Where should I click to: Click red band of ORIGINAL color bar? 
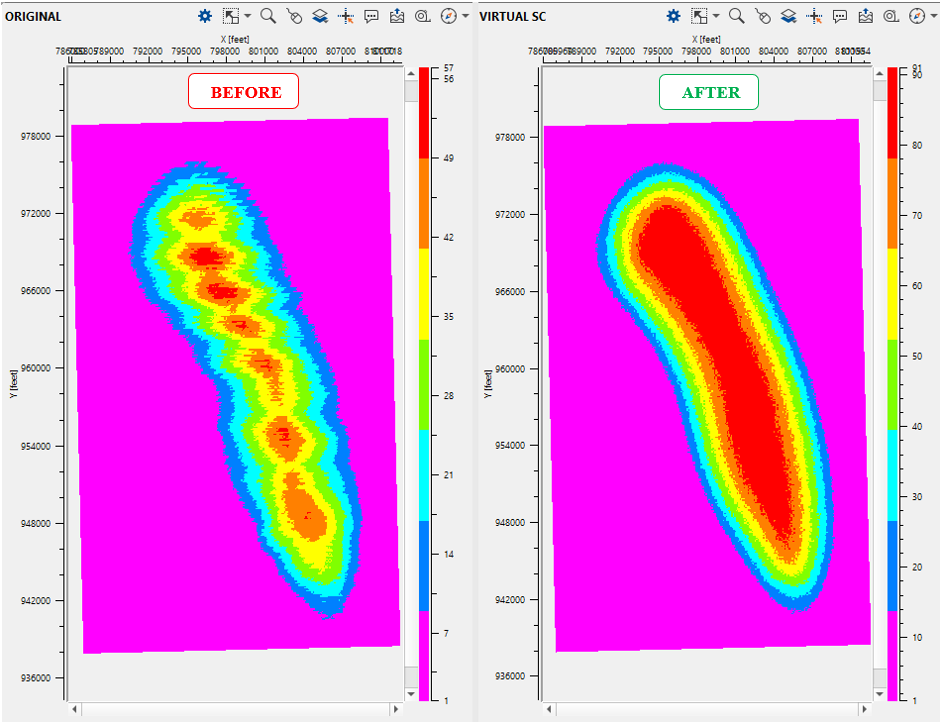pos(425,115)
